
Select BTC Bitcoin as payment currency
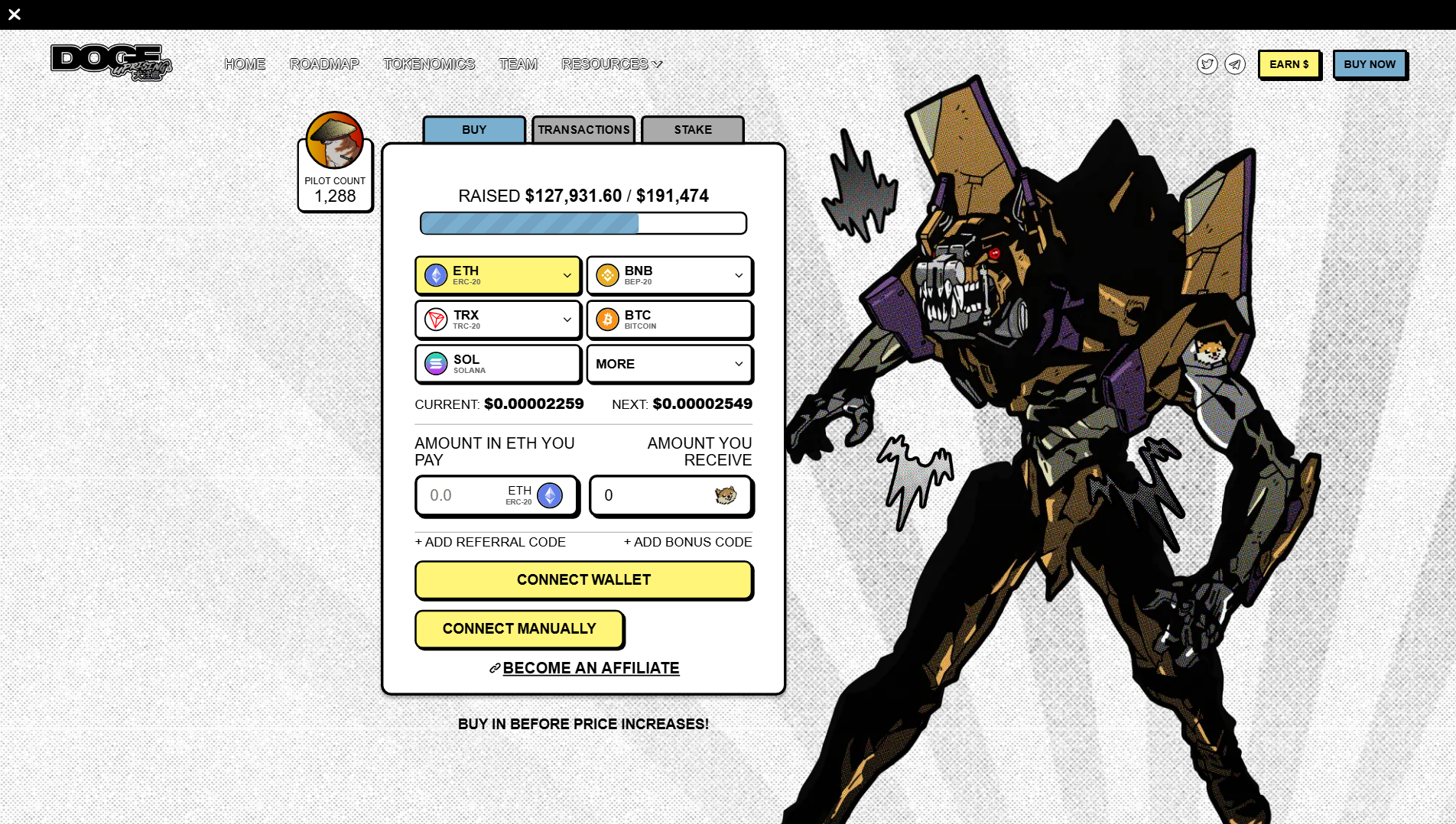point(669,320)
